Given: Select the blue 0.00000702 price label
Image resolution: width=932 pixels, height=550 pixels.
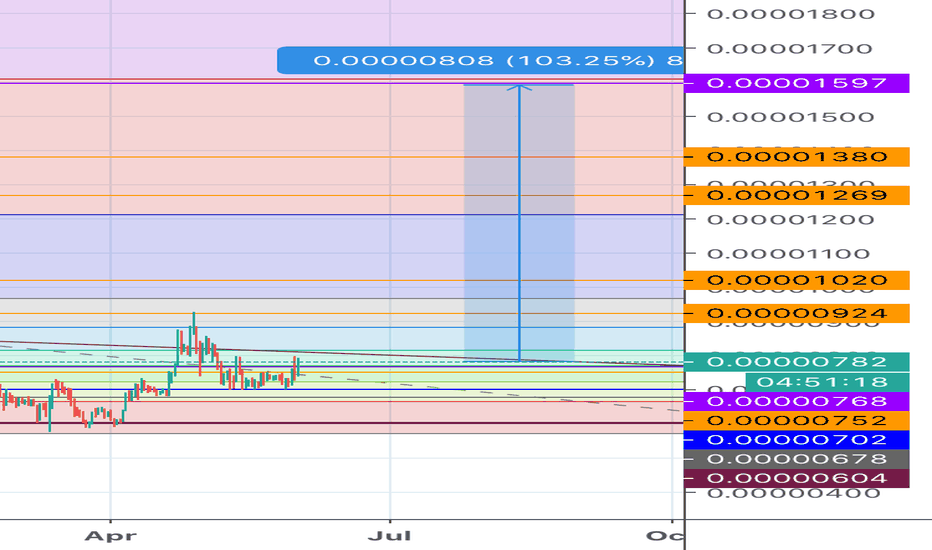Looking at the screenshot, I should [796, 439].
